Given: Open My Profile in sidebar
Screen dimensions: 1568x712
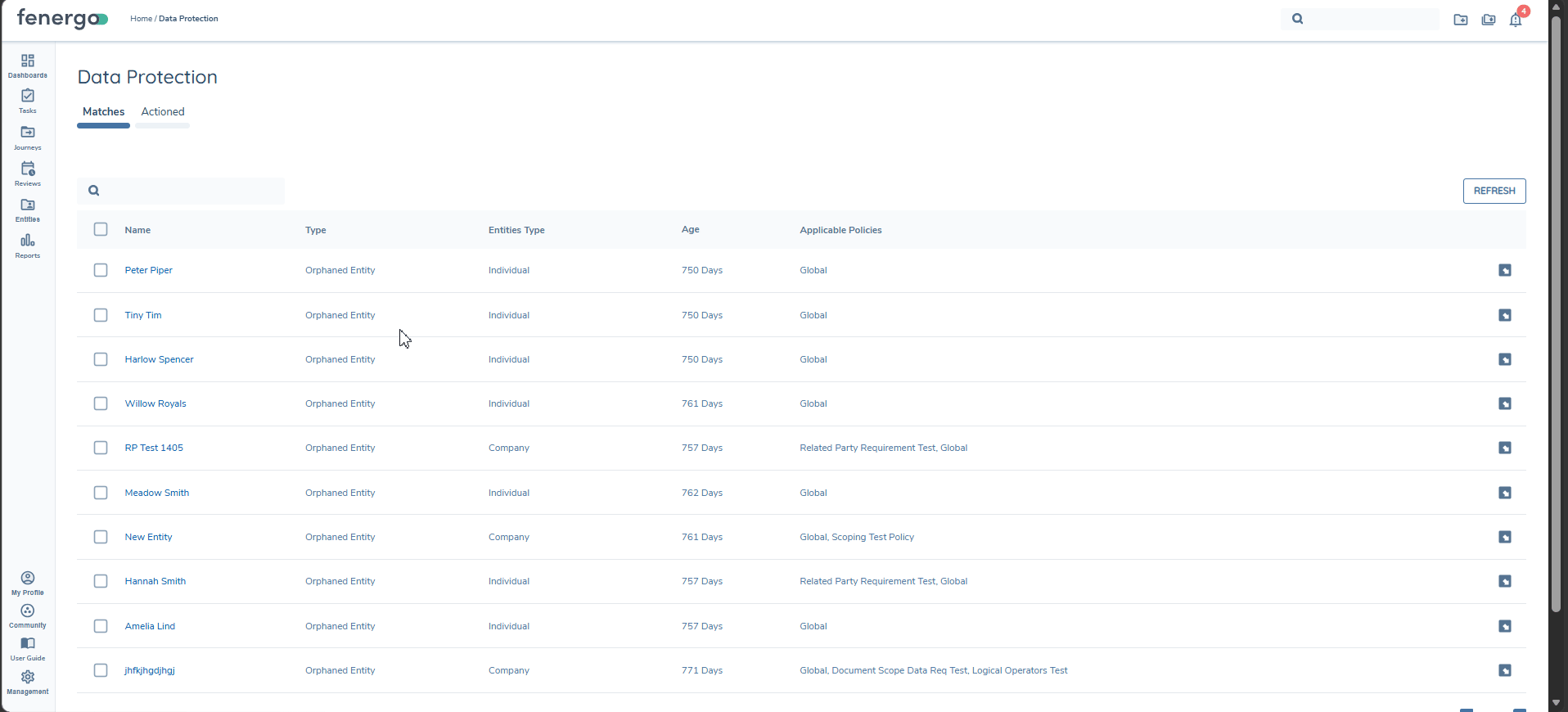Looking at the screenshot, I should (x=28, y=584).
